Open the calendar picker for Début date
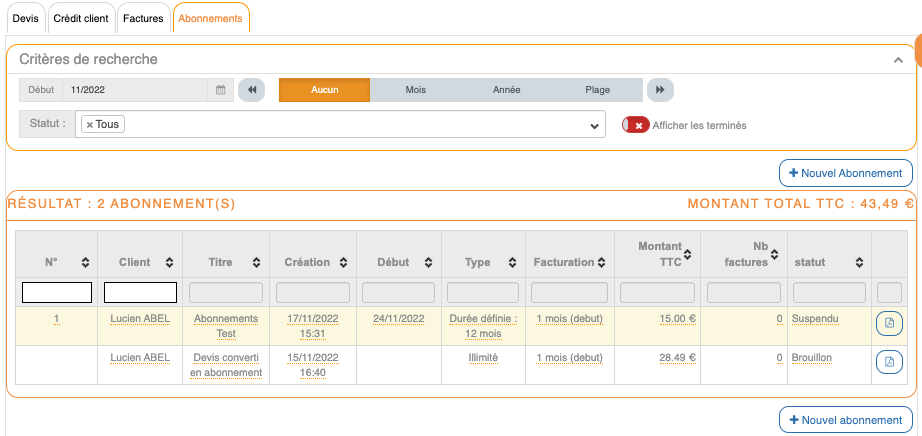The width and height of the screenshot is (922, 436). [x=221, y=90]
